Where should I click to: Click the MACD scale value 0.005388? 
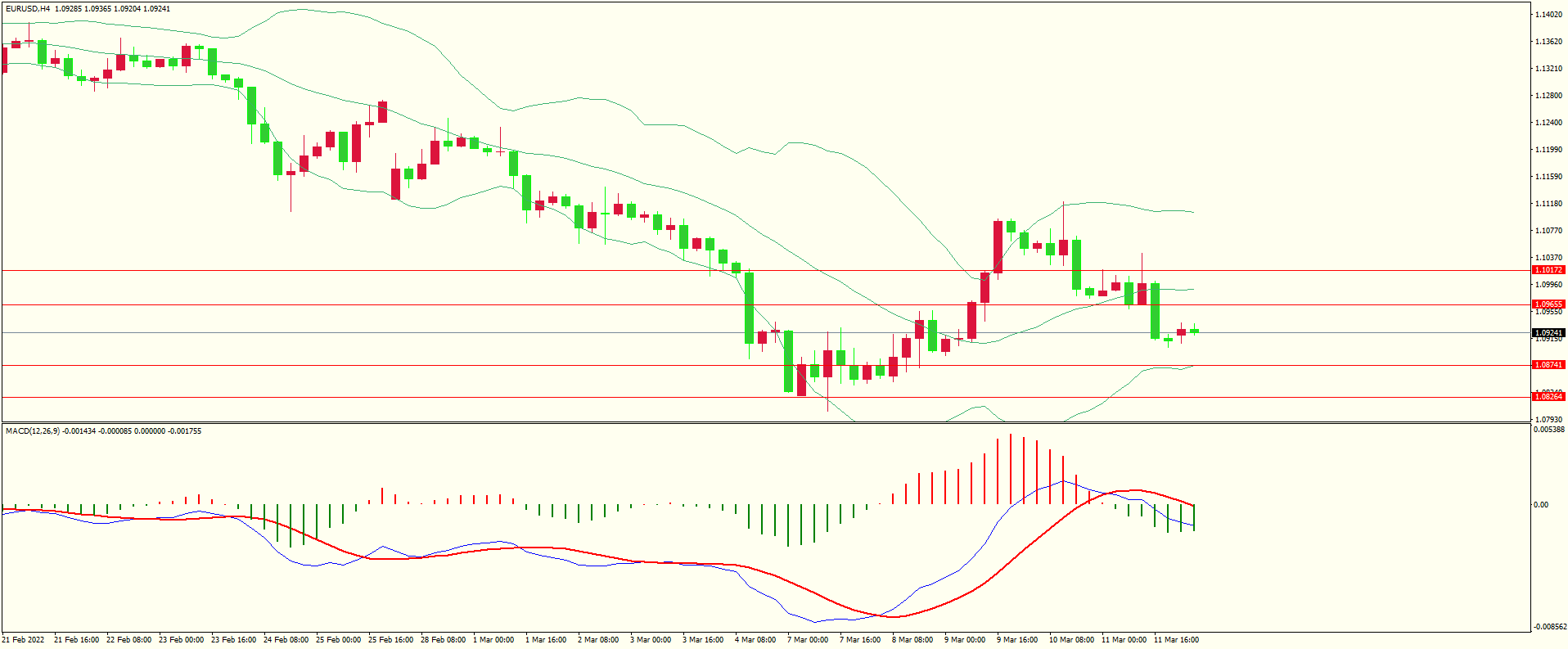pyautogui.click(x=1548, y=430)
